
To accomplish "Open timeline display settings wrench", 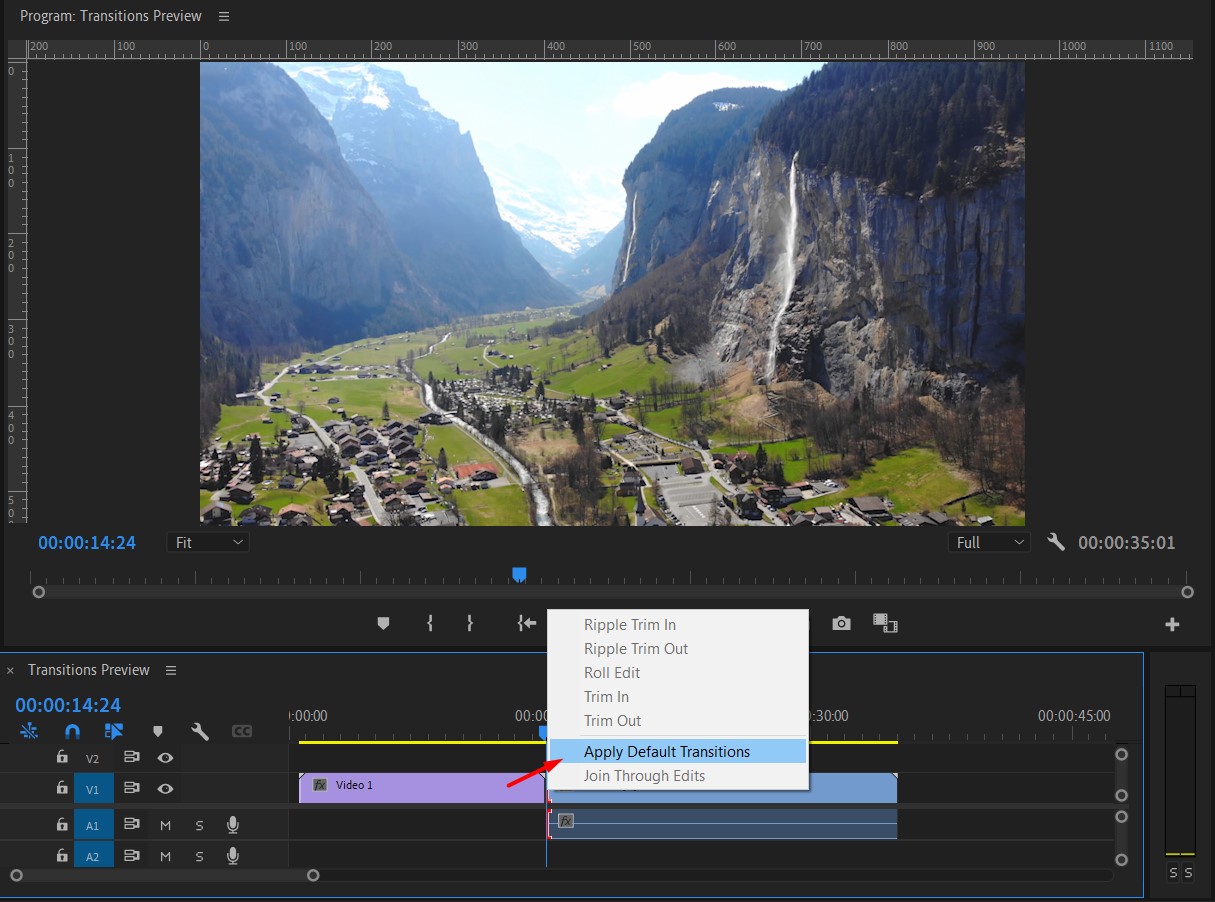I will [x=200, y=731].
